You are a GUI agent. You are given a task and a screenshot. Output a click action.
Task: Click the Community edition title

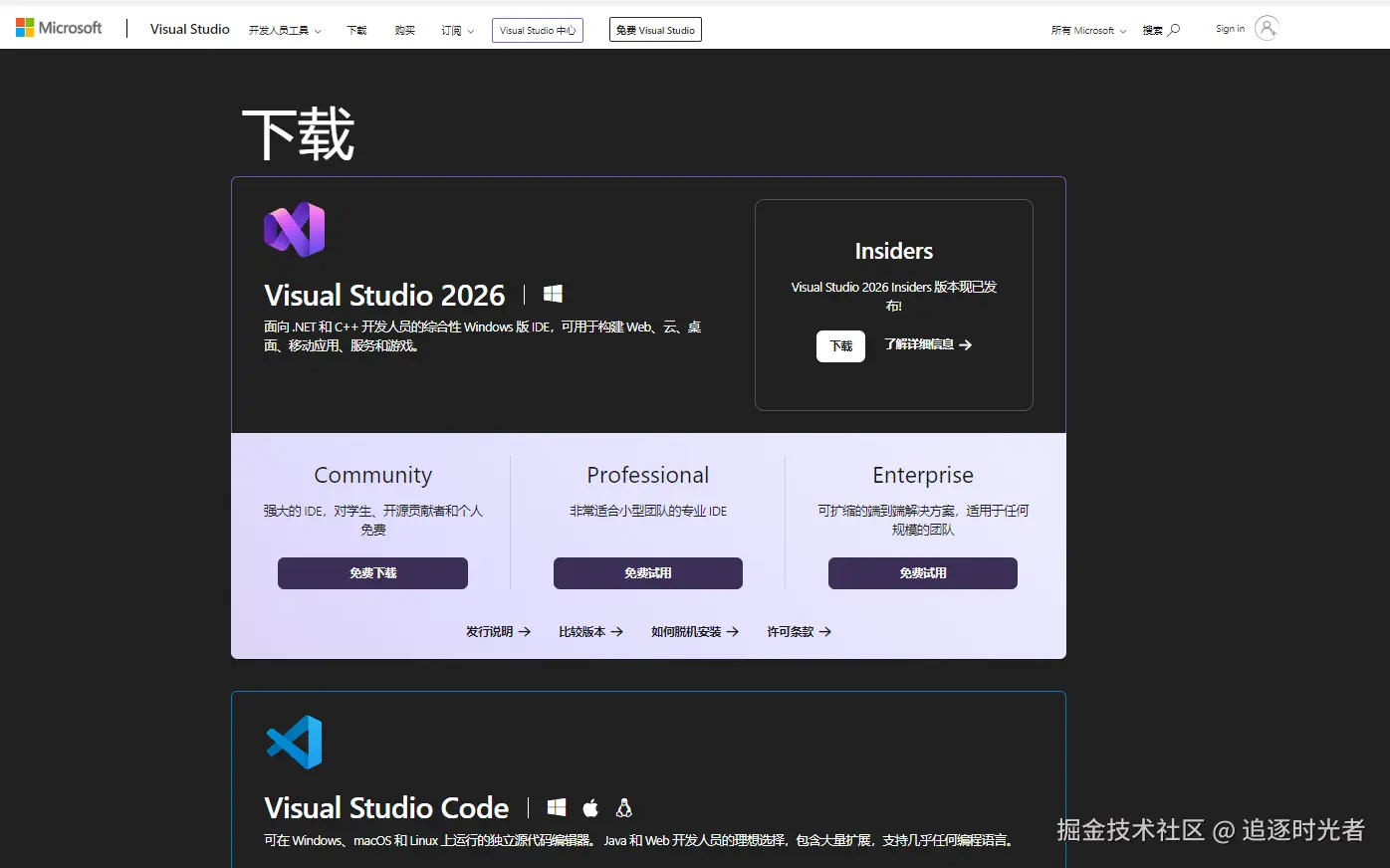pos(373,475)
